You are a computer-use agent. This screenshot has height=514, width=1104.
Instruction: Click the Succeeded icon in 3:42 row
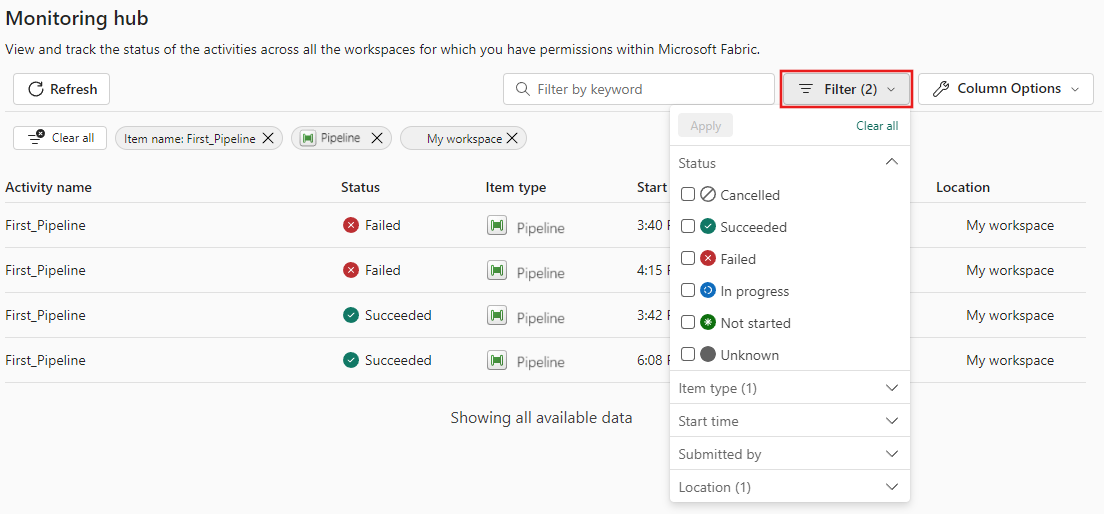point(351,315)
